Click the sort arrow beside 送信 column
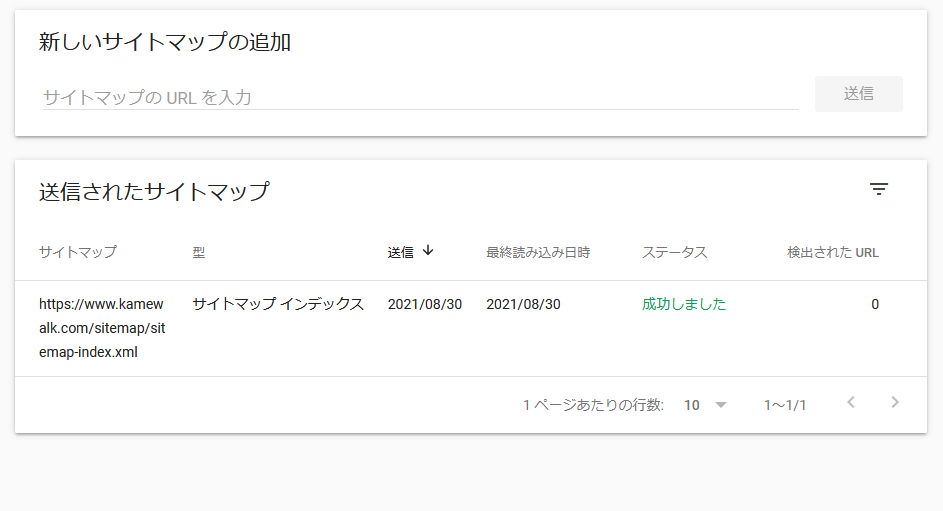The height and width of the screenshot is (511, 943). (x=428, y=251)
